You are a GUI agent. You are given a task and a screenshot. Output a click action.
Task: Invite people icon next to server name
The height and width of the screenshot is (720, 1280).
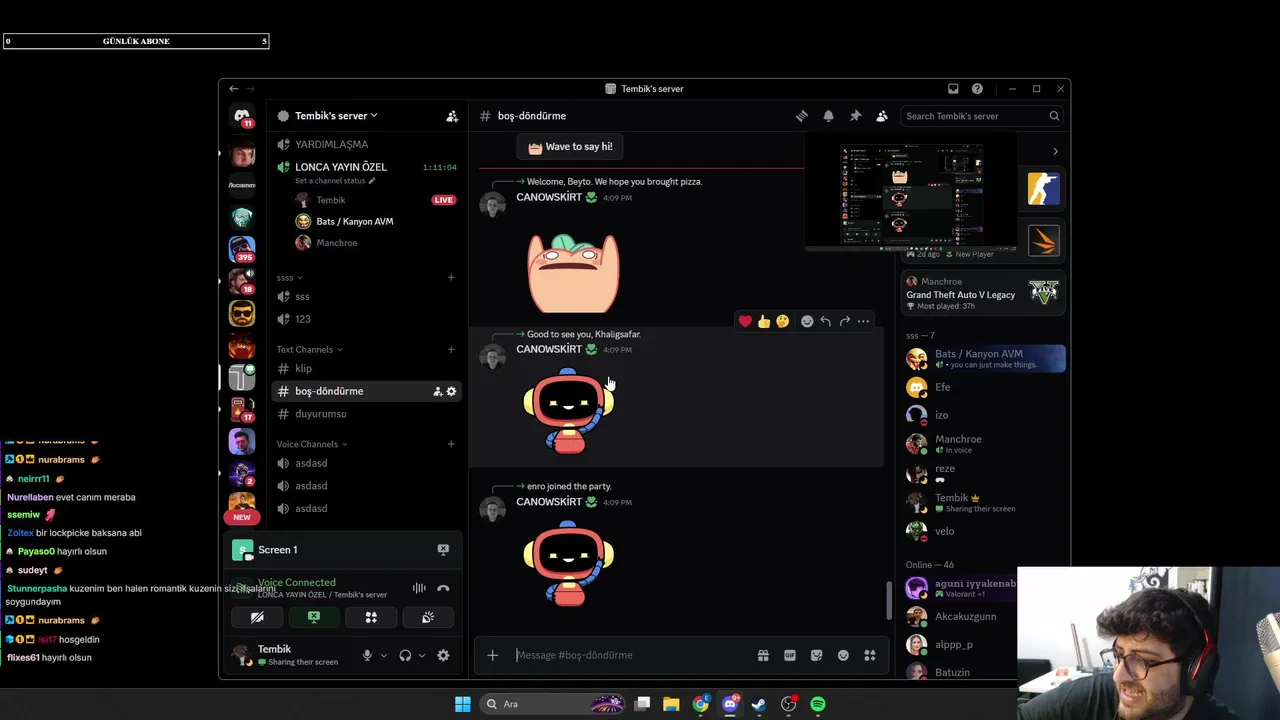(452, 116)
